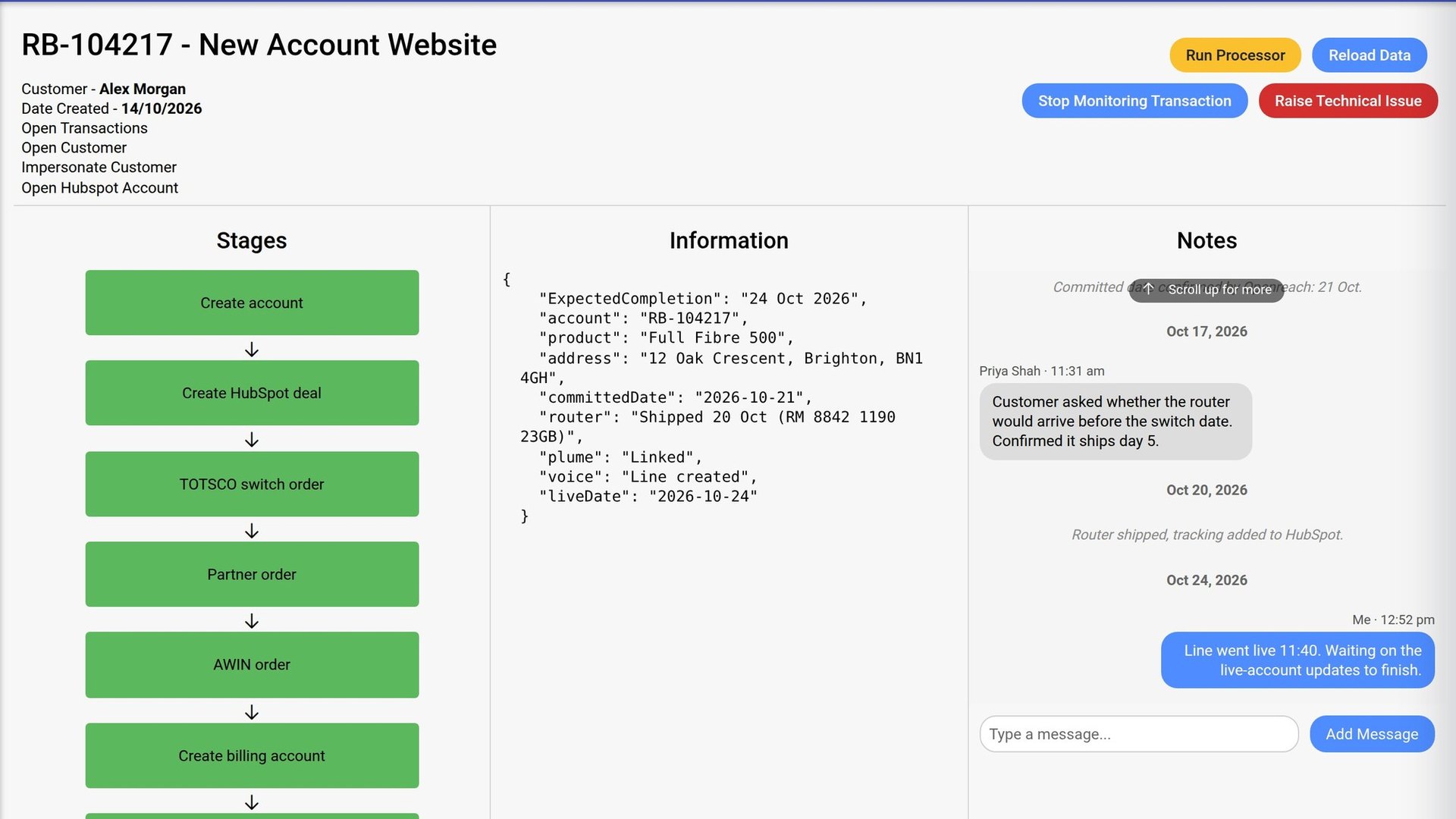Stop monitoring this transaction
1456x819 pixels.
[x=1134, y=101]
